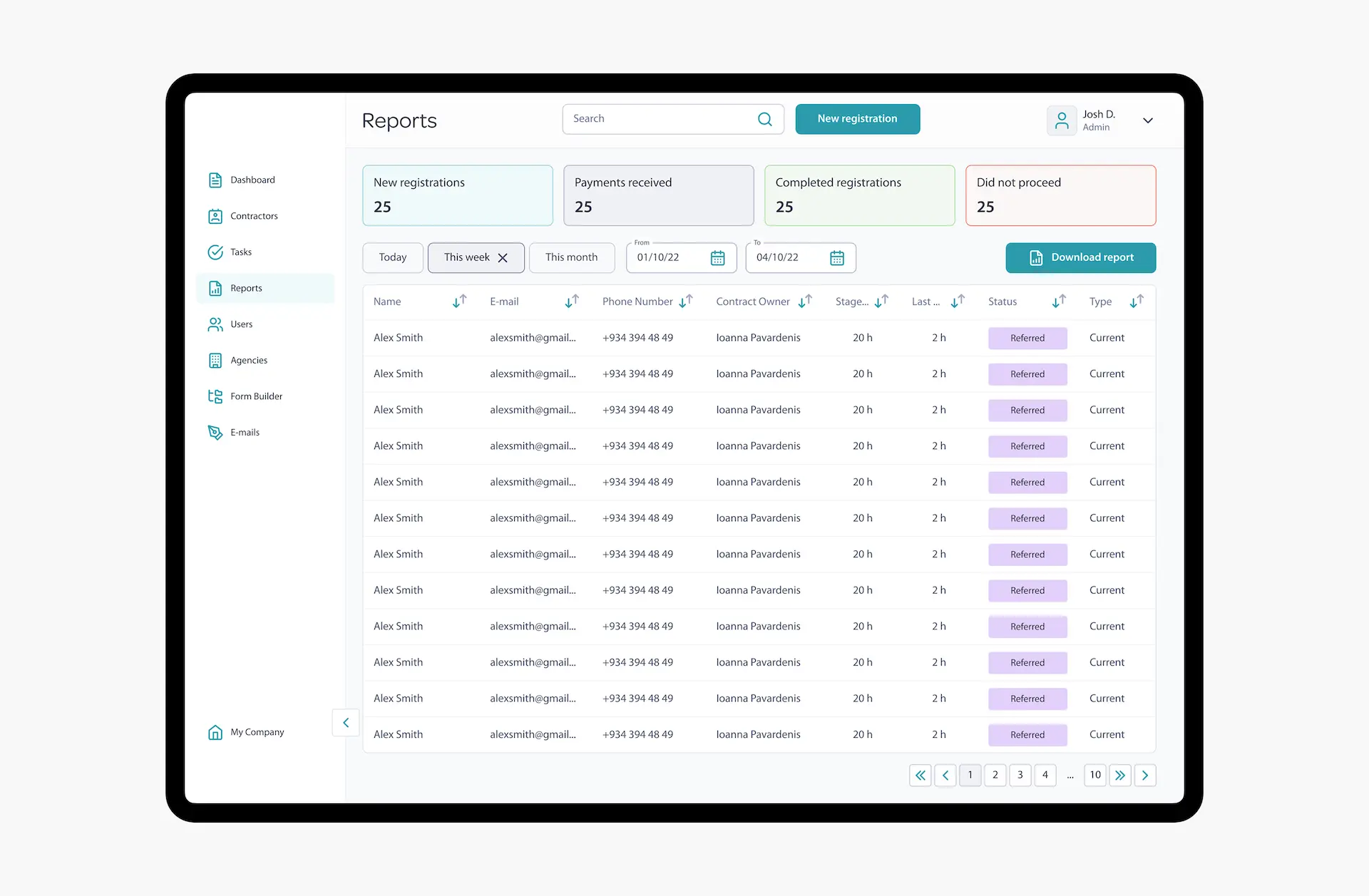Jump to page 10 in pagination
Viewport: 1369px width, 896px height.
point(1095,775)
